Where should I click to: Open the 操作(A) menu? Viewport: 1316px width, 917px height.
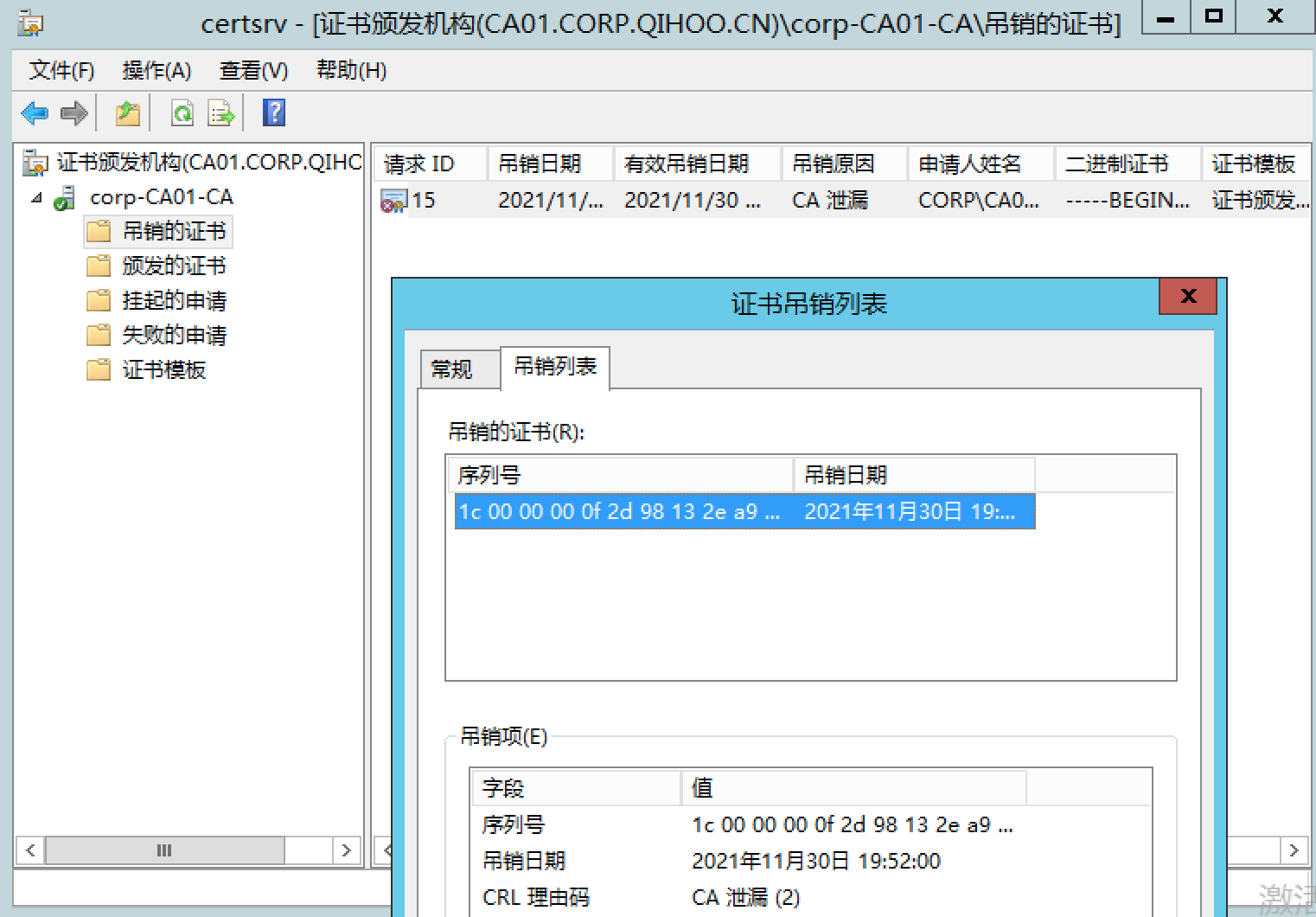pos(157,70)
